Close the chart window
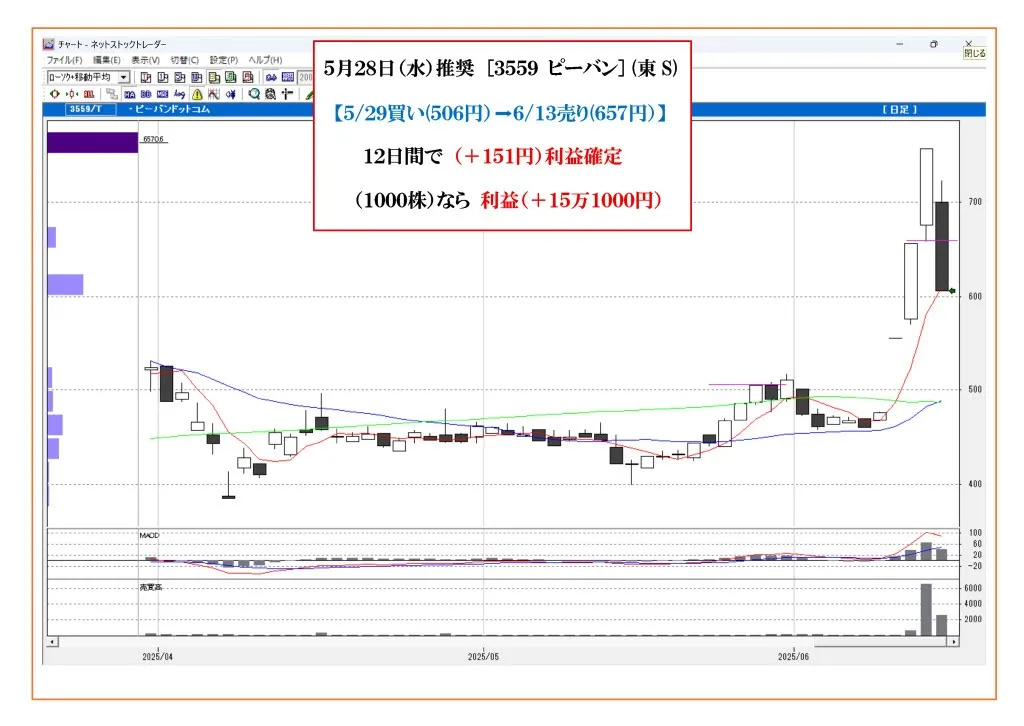The image size is (1024, 726). click(x=968, y=44)
